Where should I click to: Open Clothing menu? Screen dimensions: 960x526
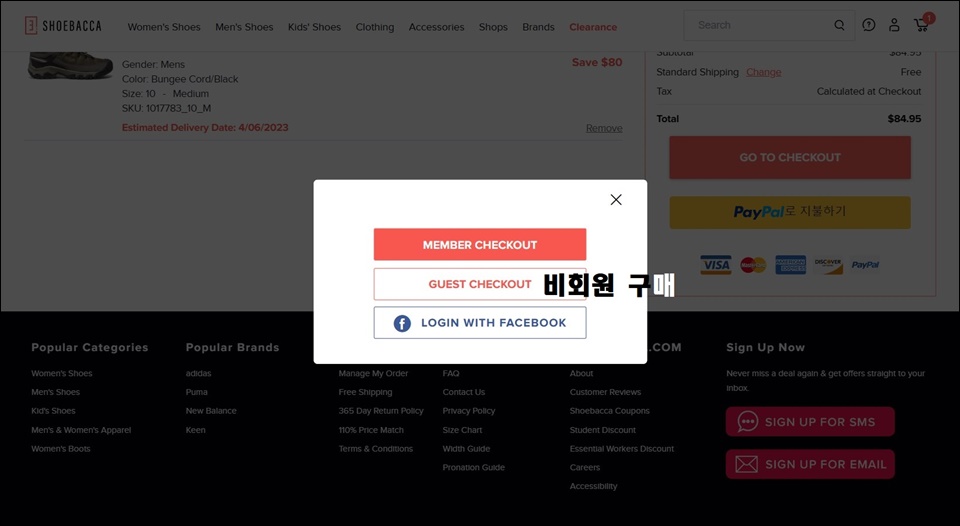point(375,27)
